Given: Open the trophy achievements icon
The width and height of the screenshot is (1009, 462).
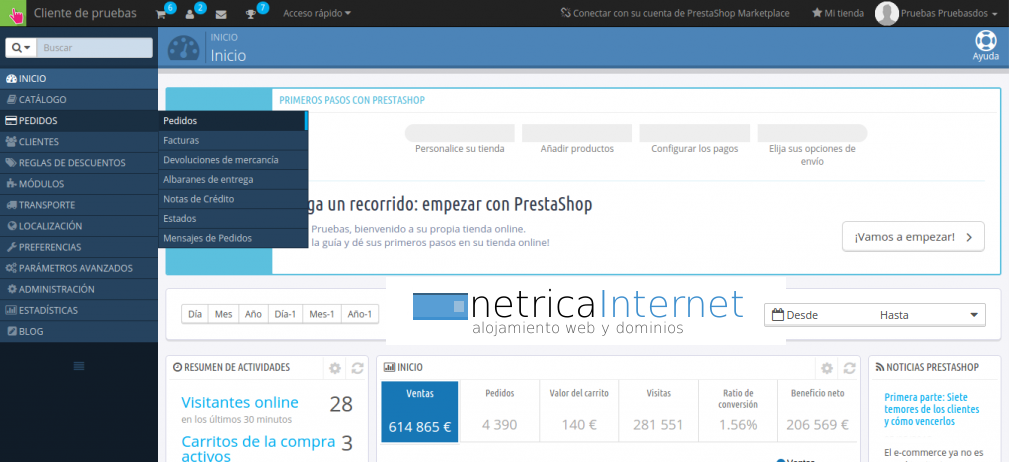Looking at the screenshot, I should (x=252, y=13).
